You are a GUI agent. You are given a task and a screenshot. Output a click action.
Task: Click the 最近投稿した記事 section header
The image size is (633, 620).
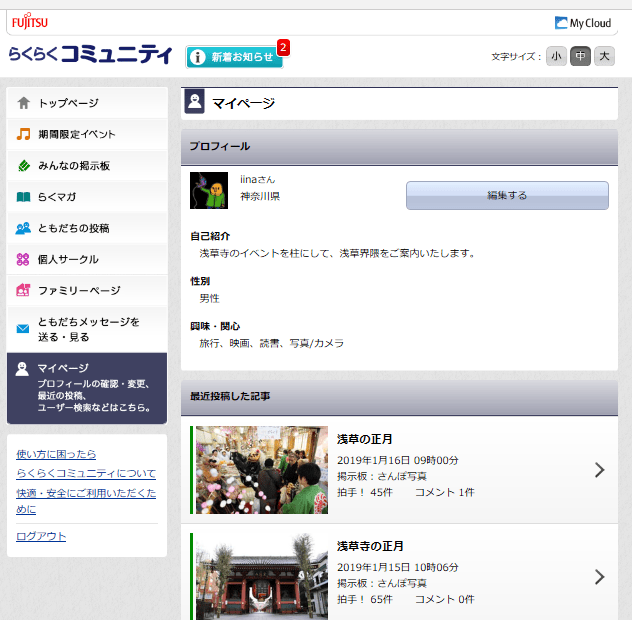click(399, 397)
